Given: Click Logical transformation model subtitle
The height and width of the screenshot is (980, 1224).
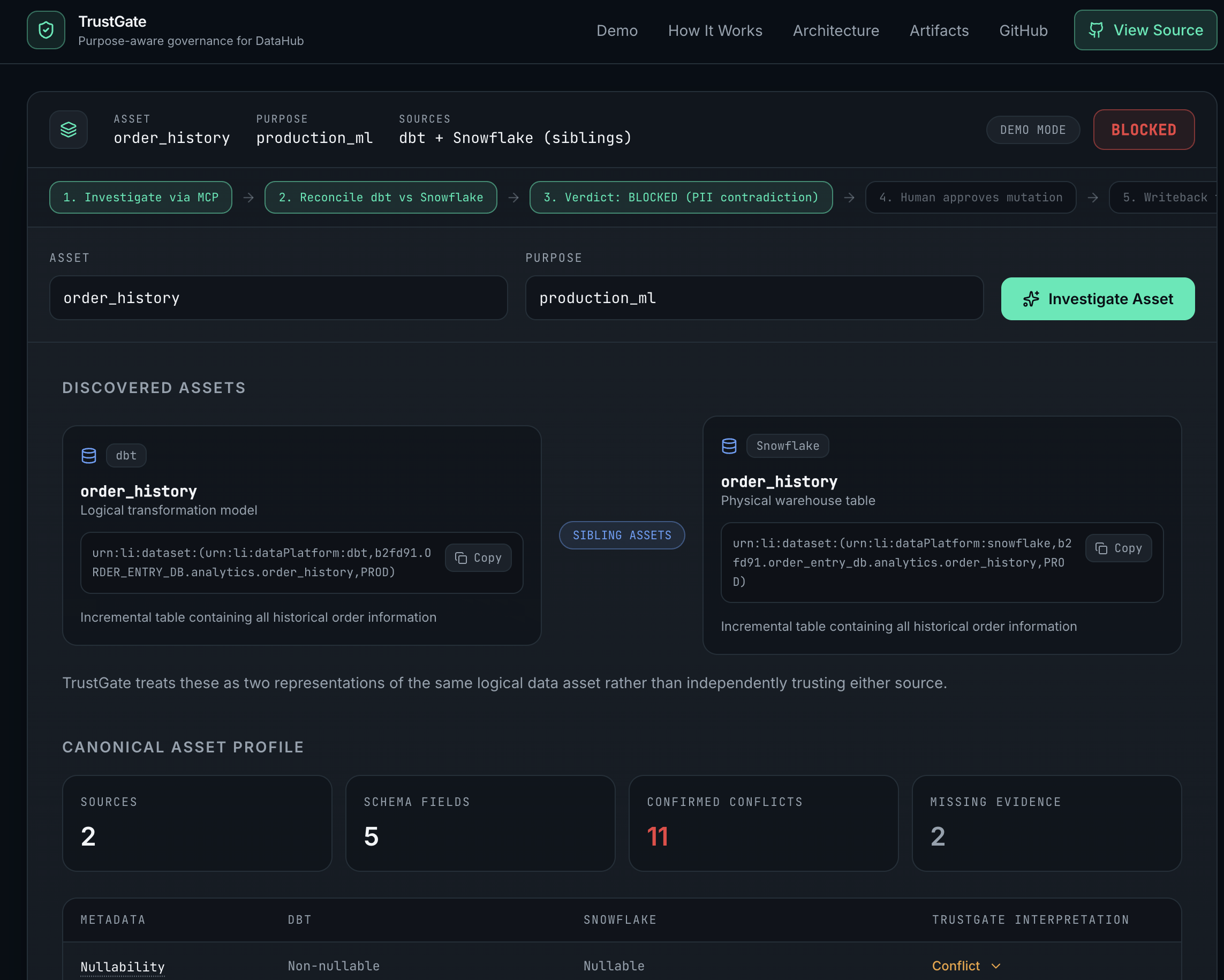Looking at the screenshot, I should pyautogui.click(x=169, y=510).
